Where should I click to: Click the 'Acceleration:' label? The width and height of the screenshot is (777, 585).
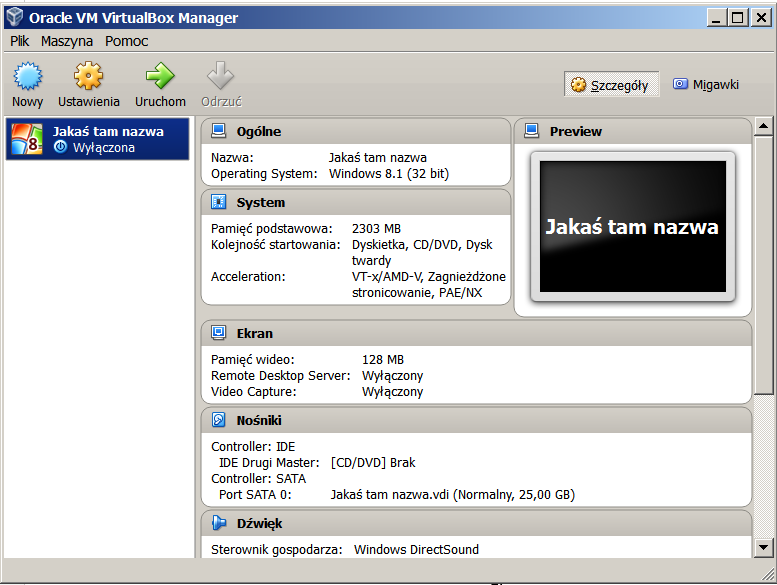point(248,276)
